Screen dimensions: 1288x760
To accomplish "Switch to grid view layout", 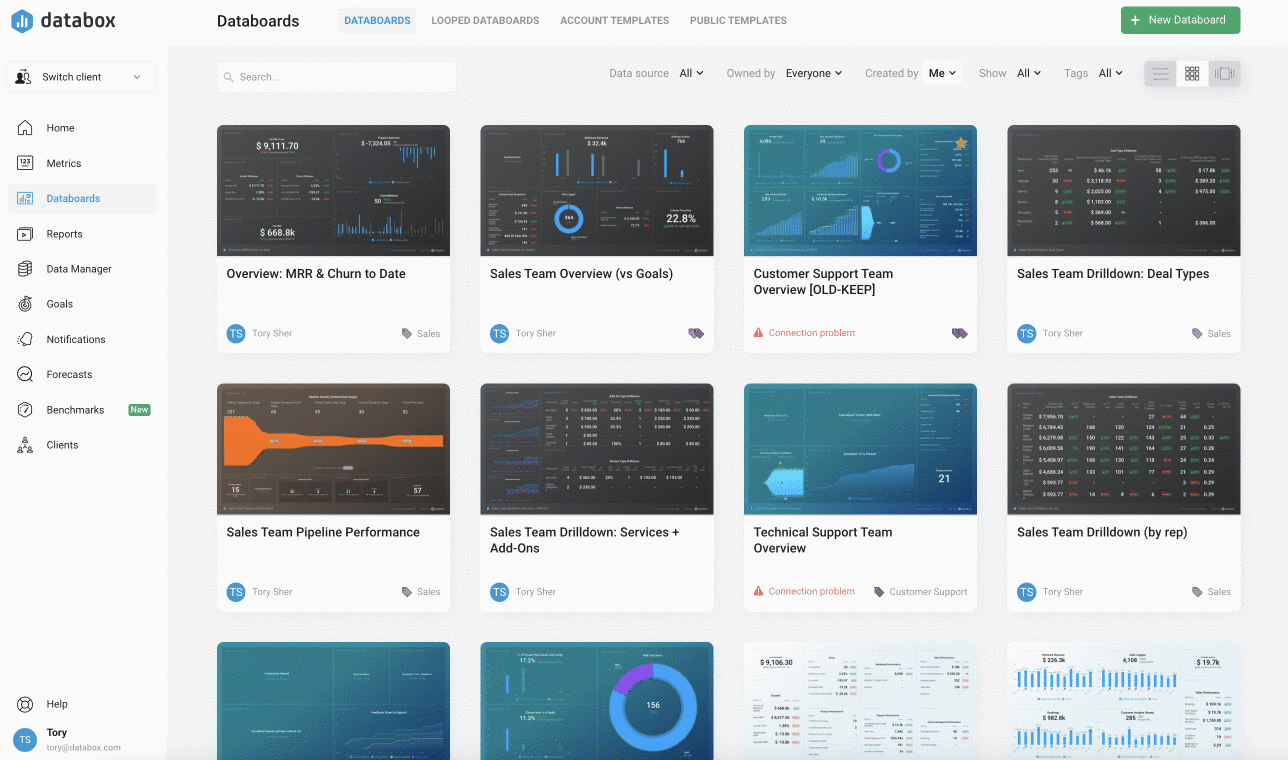I will tap(1192, 73).
